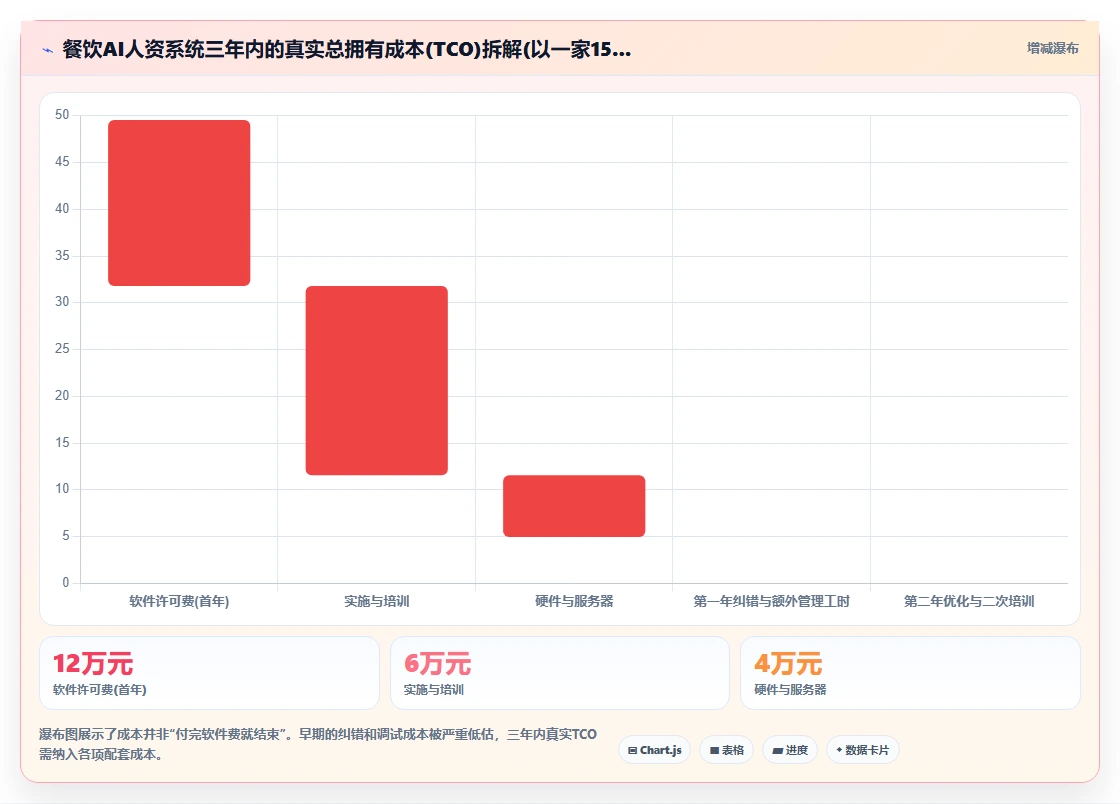Click the red bar for 硬件与服务器
1120x804 pixels.
point(574,506)
